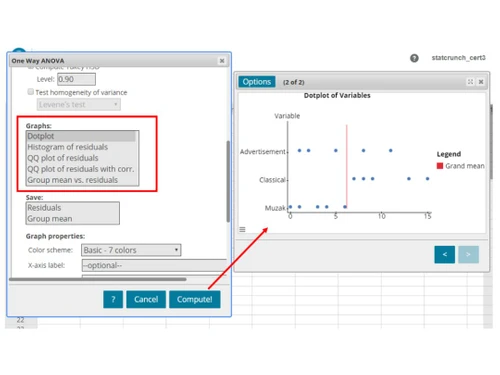Viewport: 500px width, 375px height.
Task: Click the help icon near statcrunch_cert3
Action: tap(414, 58)
